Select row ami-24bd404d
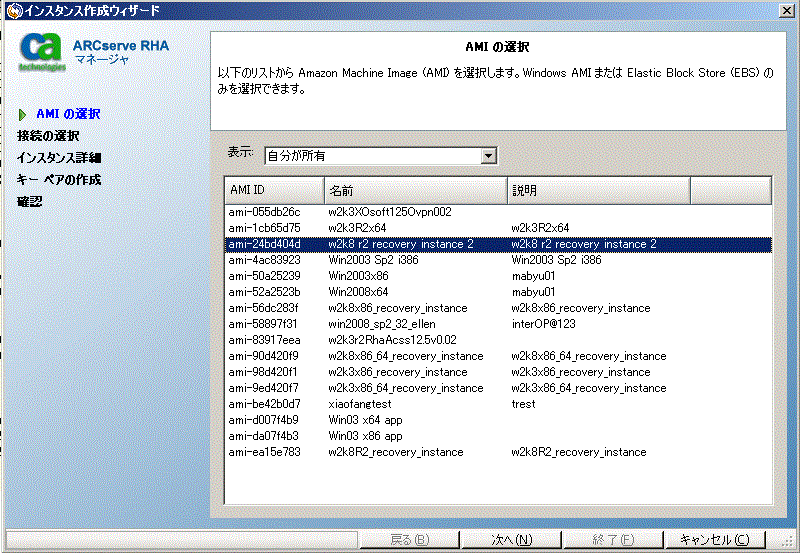The height and width of the screenshot is (553, 800). click(x=498, y=244)
